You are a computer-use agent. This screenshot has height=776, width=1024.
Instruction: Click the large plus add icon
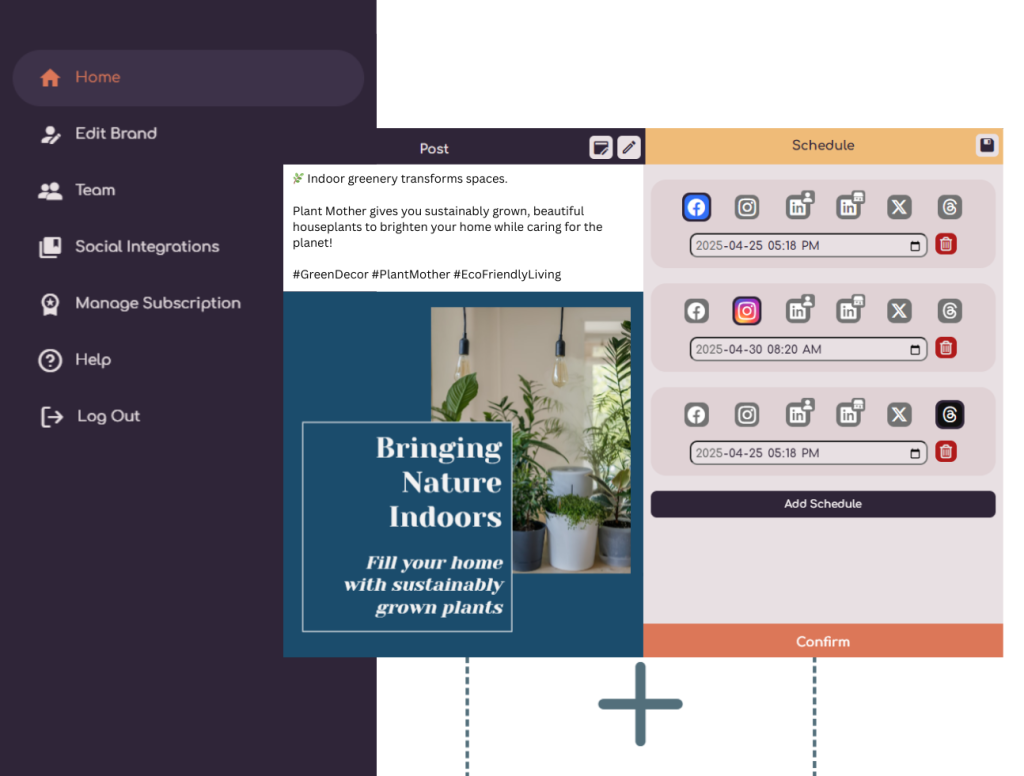pyautogui.click(x=641, y=704)
